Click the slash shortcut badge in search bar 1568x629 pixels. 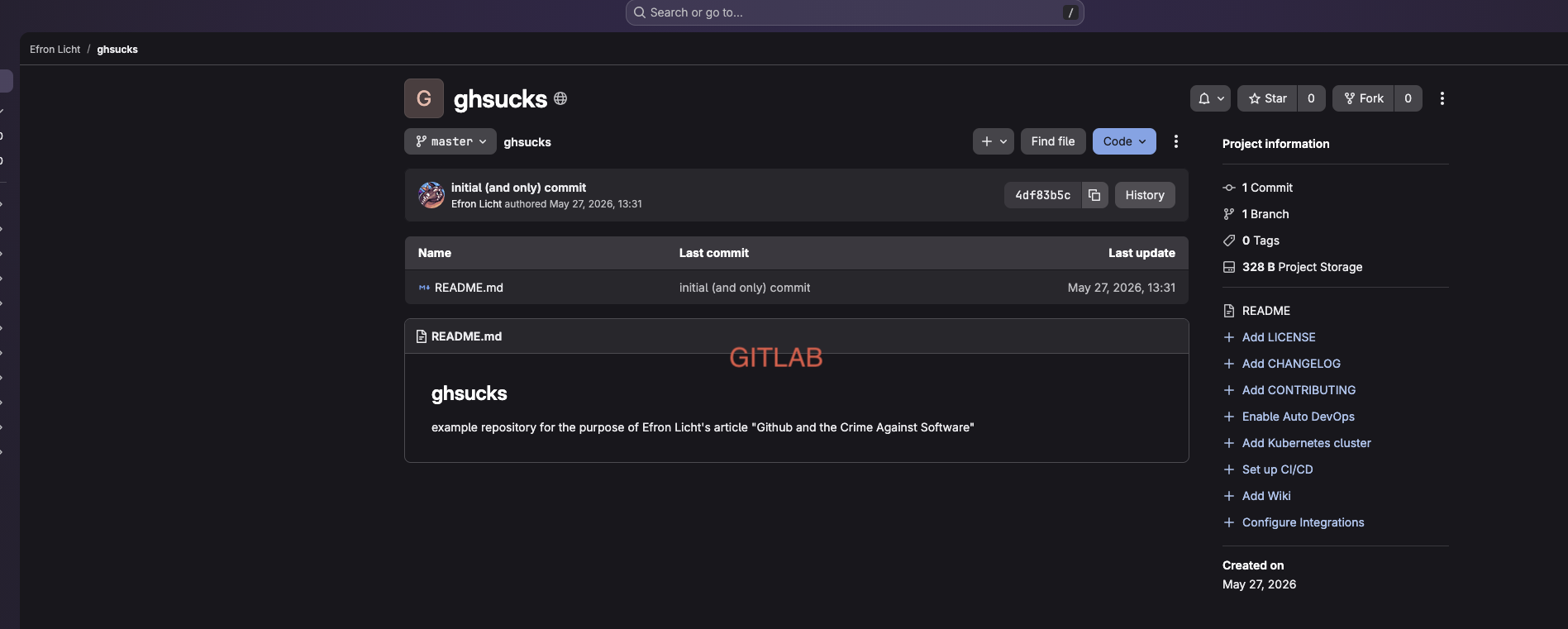[x=1070, y=12]
